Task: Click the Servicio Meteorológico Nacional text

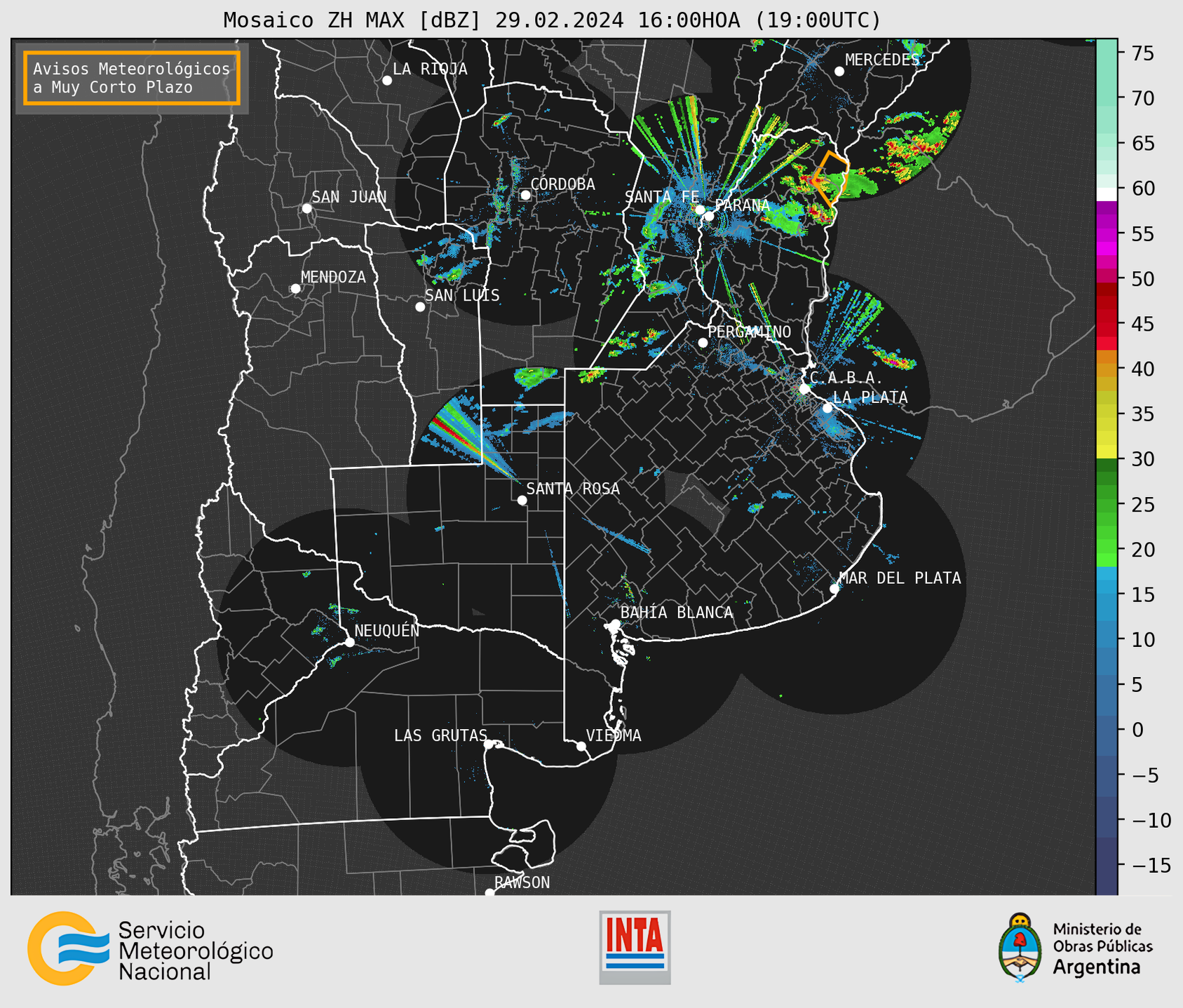Action: [196, 951]
